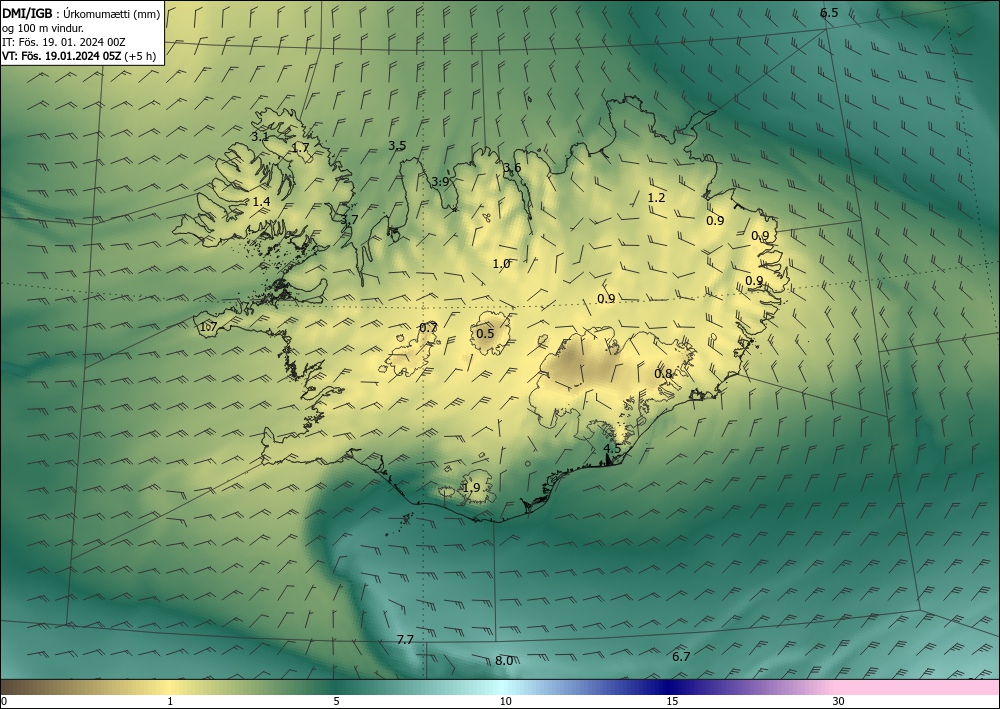Click the legend tick label 15
The image size is (1000, 709).
coord(672,702)
